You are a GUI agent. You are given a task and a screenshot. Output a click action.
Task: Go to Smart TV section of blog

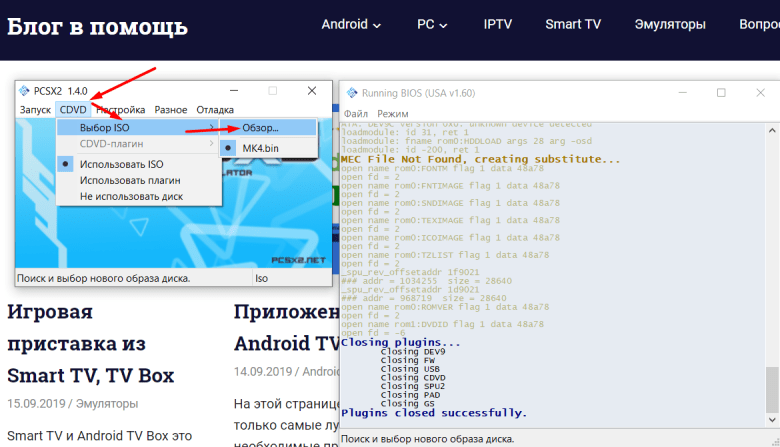pyautogui.click(x=573, y=24)
